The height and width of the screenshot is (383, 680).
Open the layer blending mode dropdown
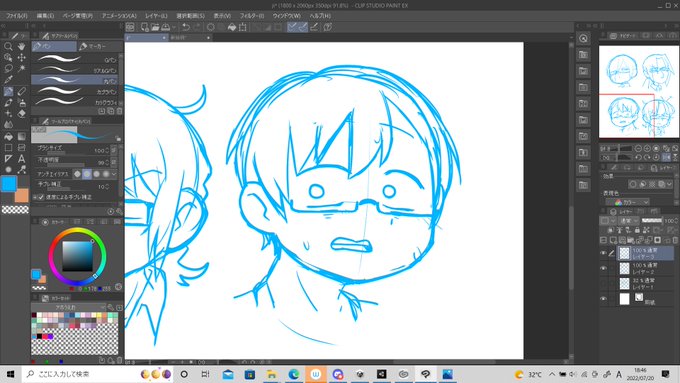tap(628, 221)
